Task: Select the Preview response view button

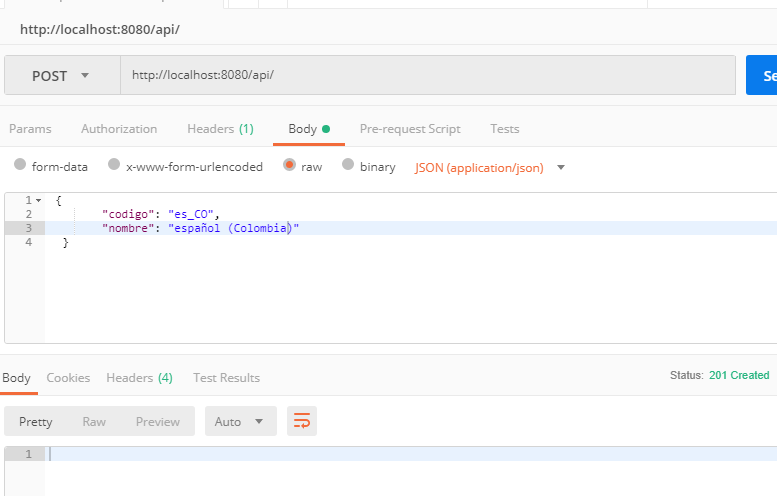Action: (x=158, y=422)
